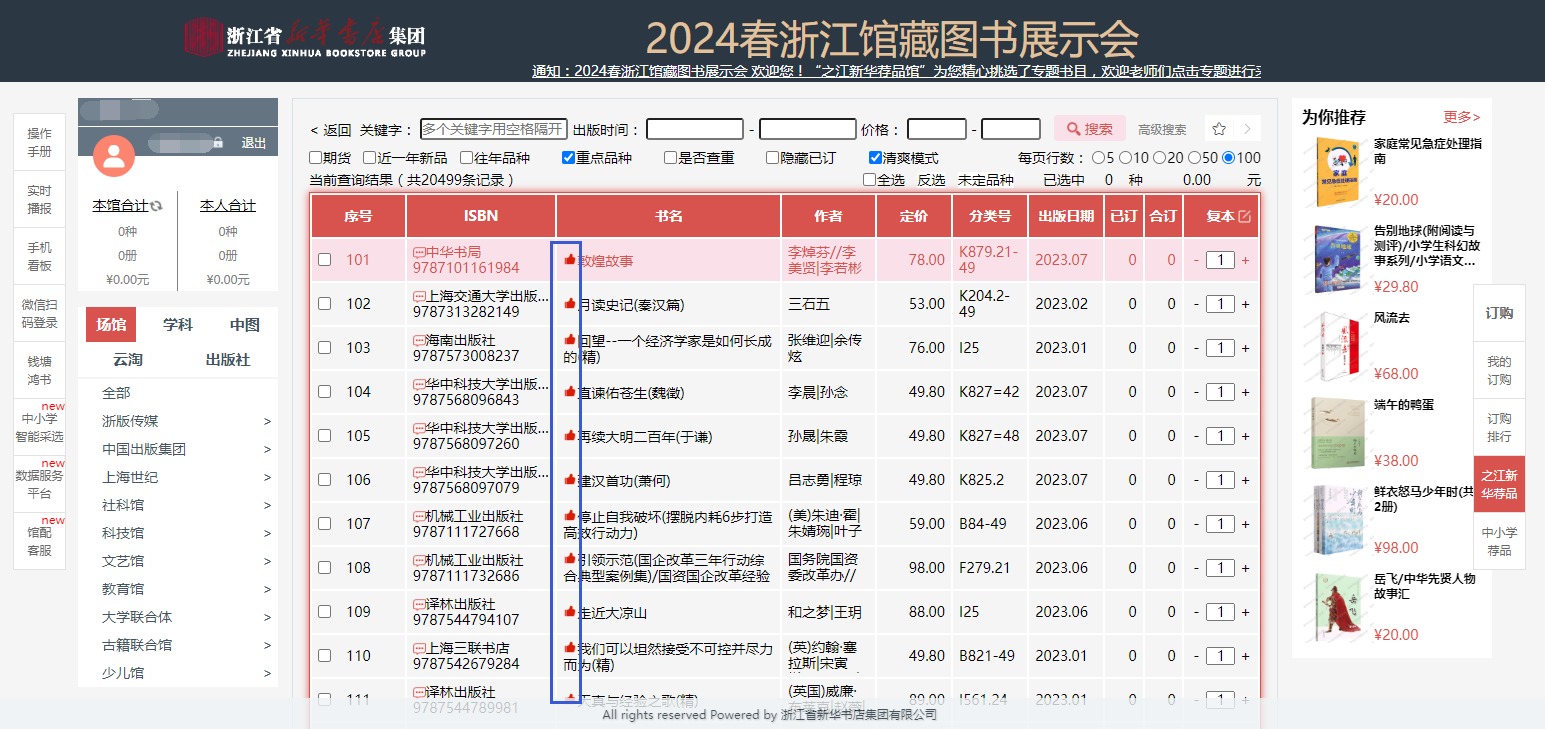Click the comment icon before 中华书局
The image size is (1545, 729).
tap(419, 253)
